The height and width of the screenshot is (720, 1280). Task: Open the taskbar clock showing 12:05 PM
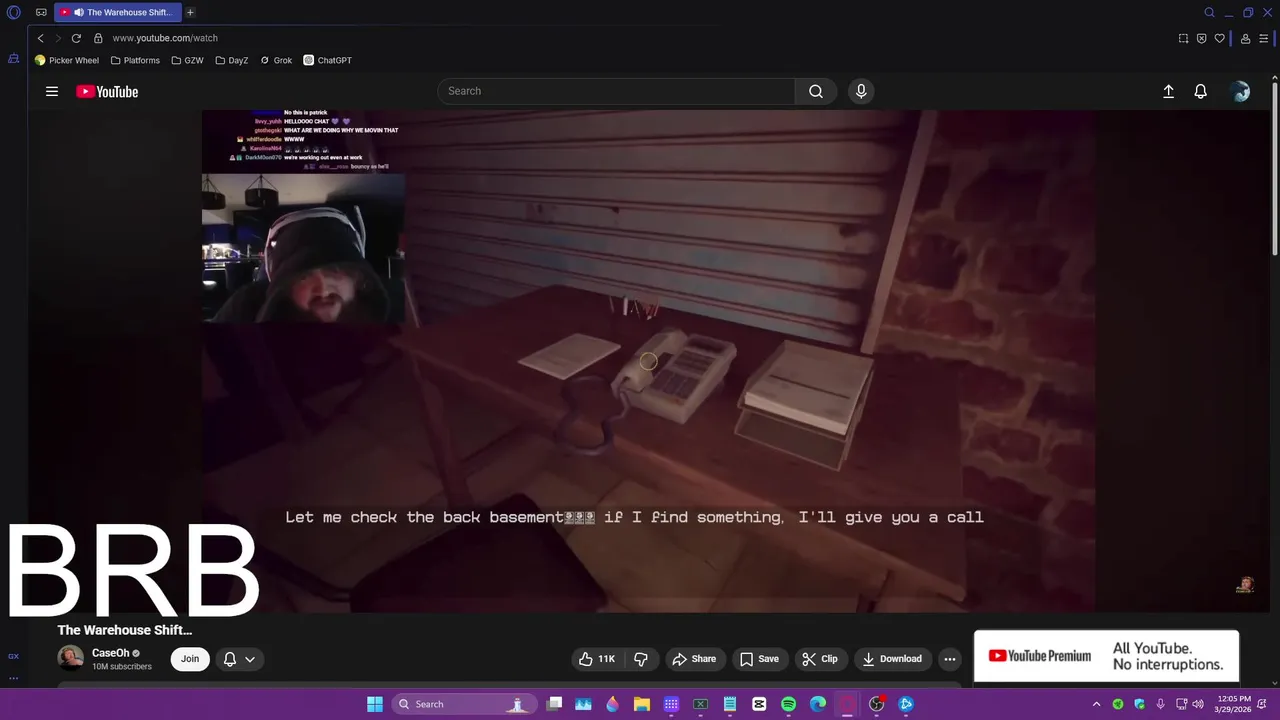click(1232, 704)
